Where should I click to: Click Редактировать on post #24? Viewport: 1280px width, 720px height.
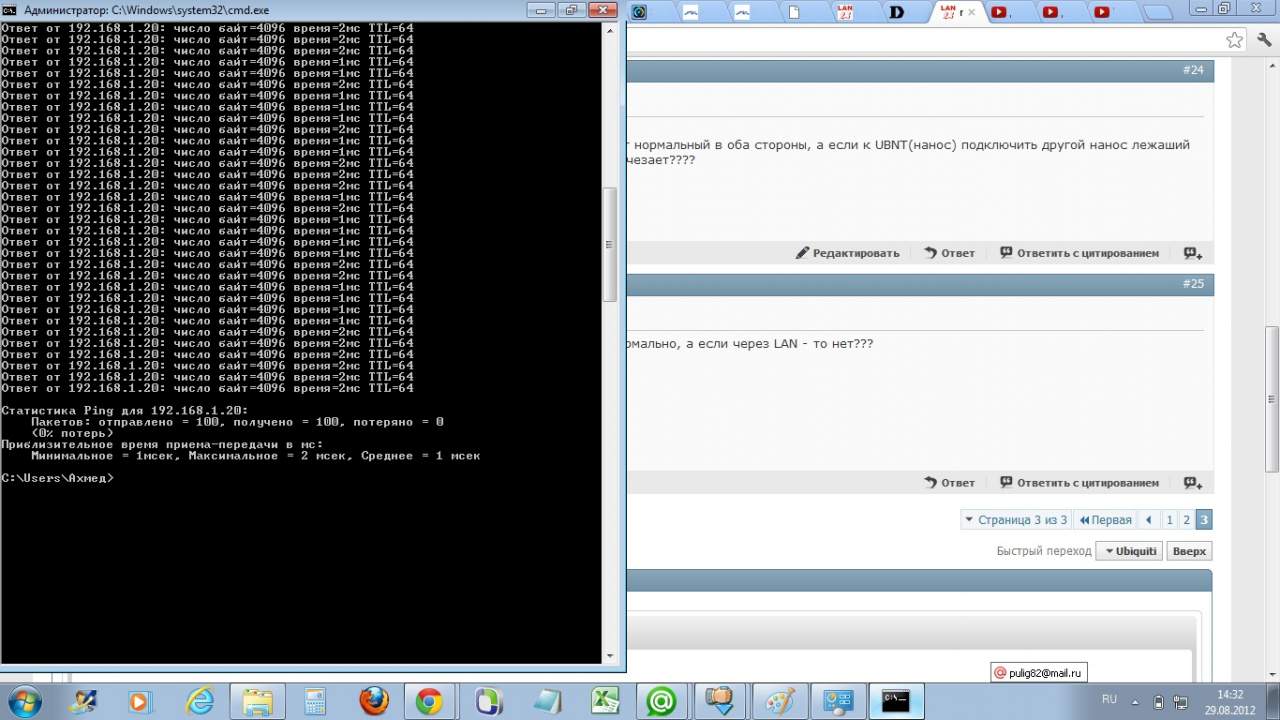tap(848, 253)
